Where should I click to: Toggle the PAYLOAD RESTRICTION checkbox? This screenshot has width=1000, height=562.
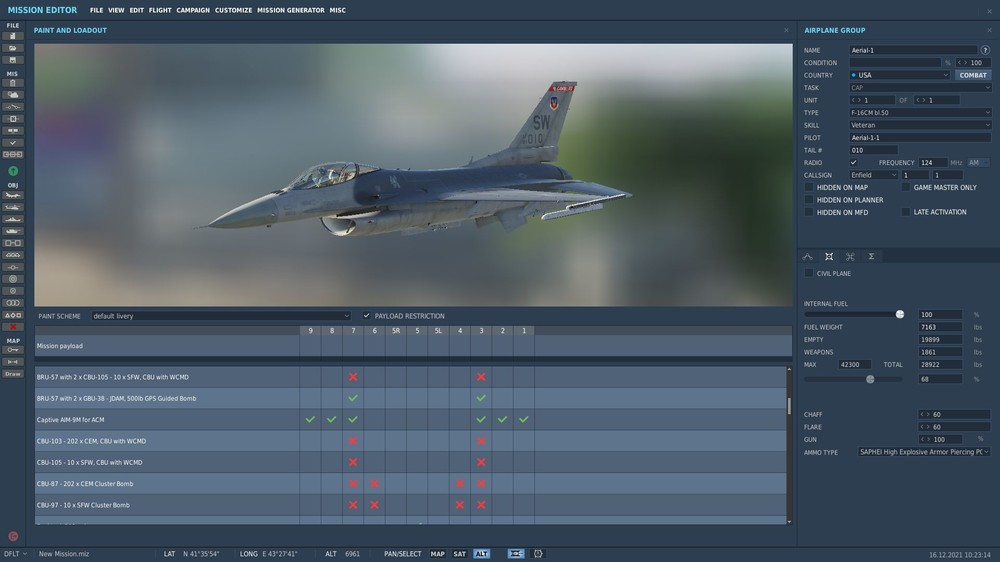click(x=366, y=316)
